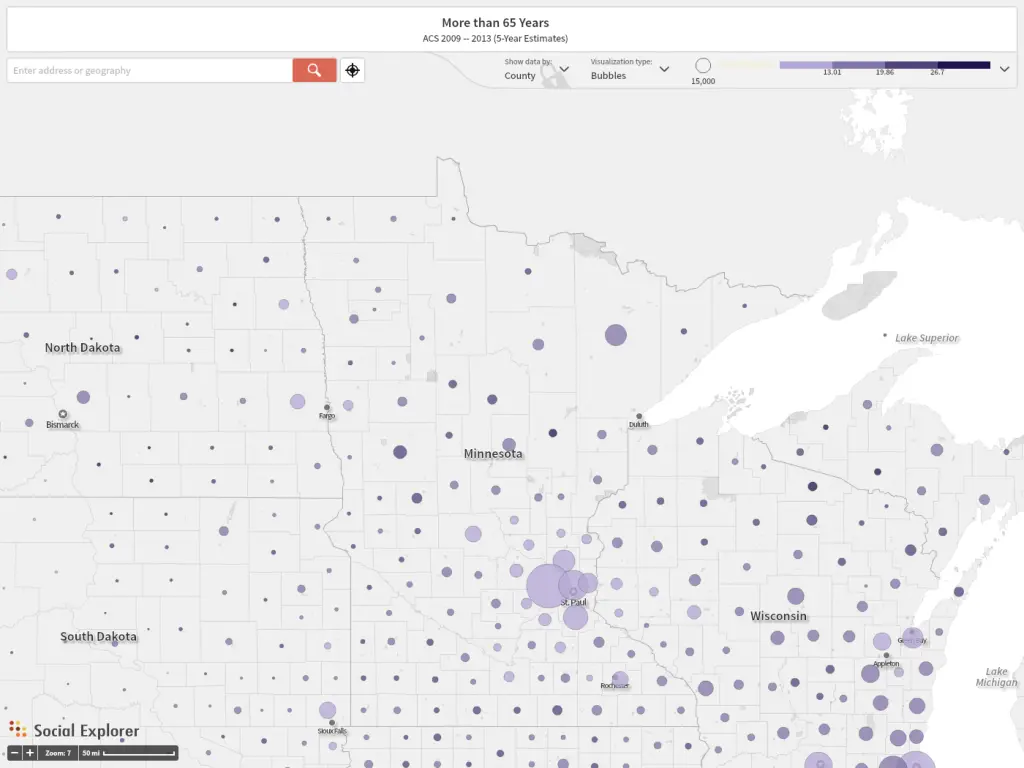Image resolution: width=1024 pixels, height=768 pixels.
Task: Zoom out with the minus button
Action: pyautogui.click(x=15, y=753)
